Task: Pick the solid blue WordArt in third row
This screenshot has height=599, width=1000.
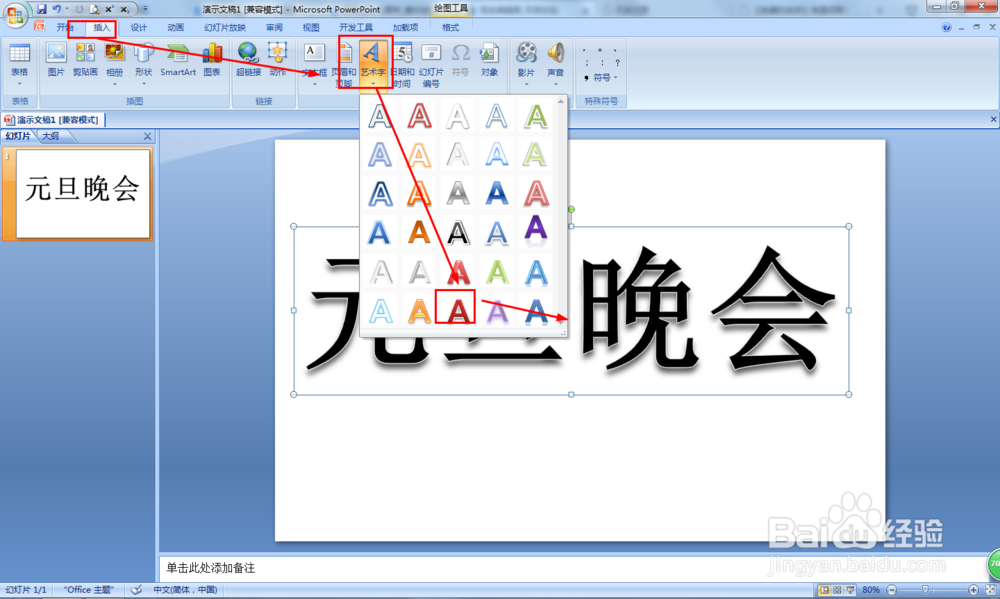Action: tap(496, 193)
